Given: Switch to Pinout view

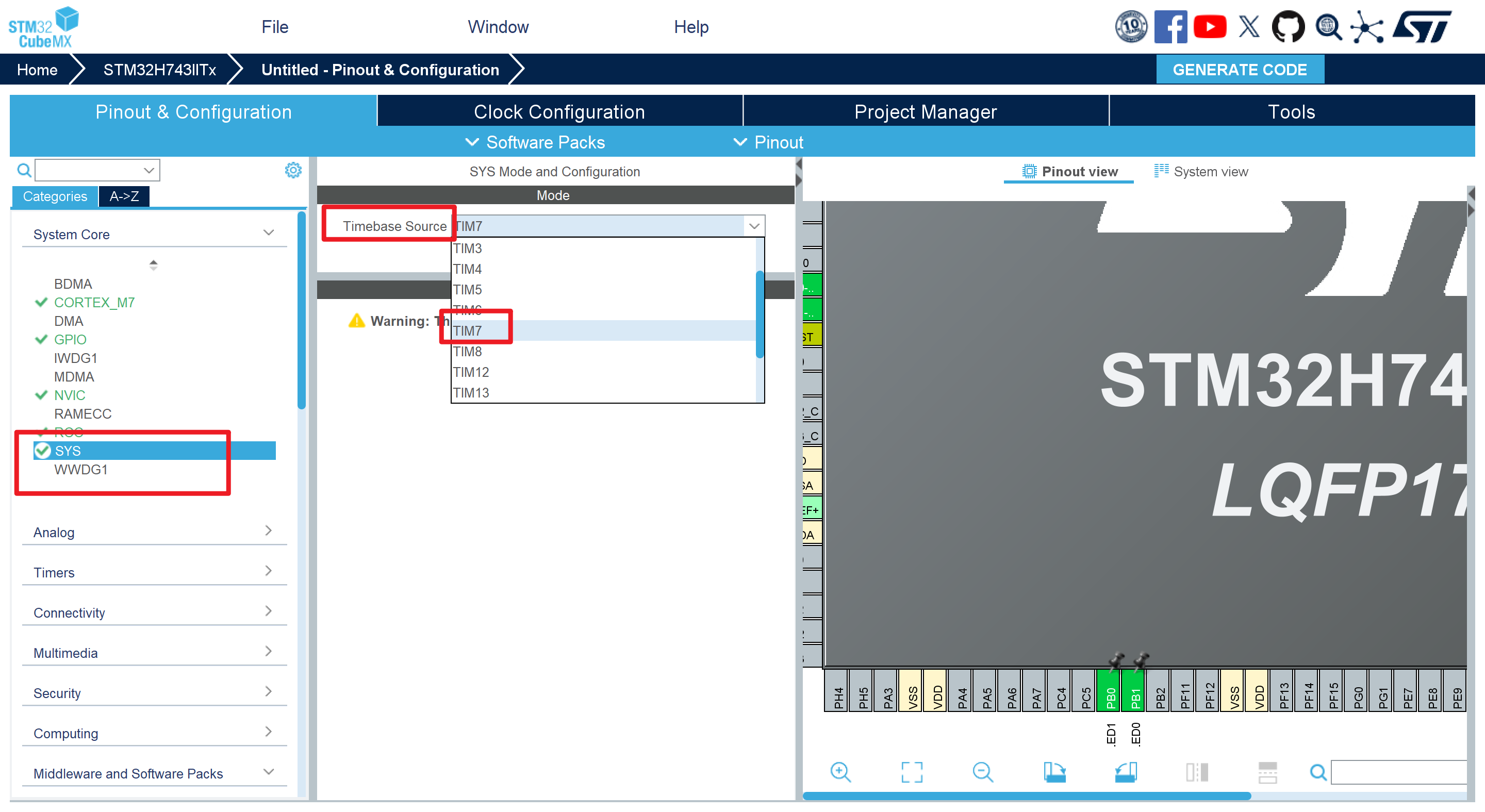Looking at the screenshot, I should pos(1069,172).
